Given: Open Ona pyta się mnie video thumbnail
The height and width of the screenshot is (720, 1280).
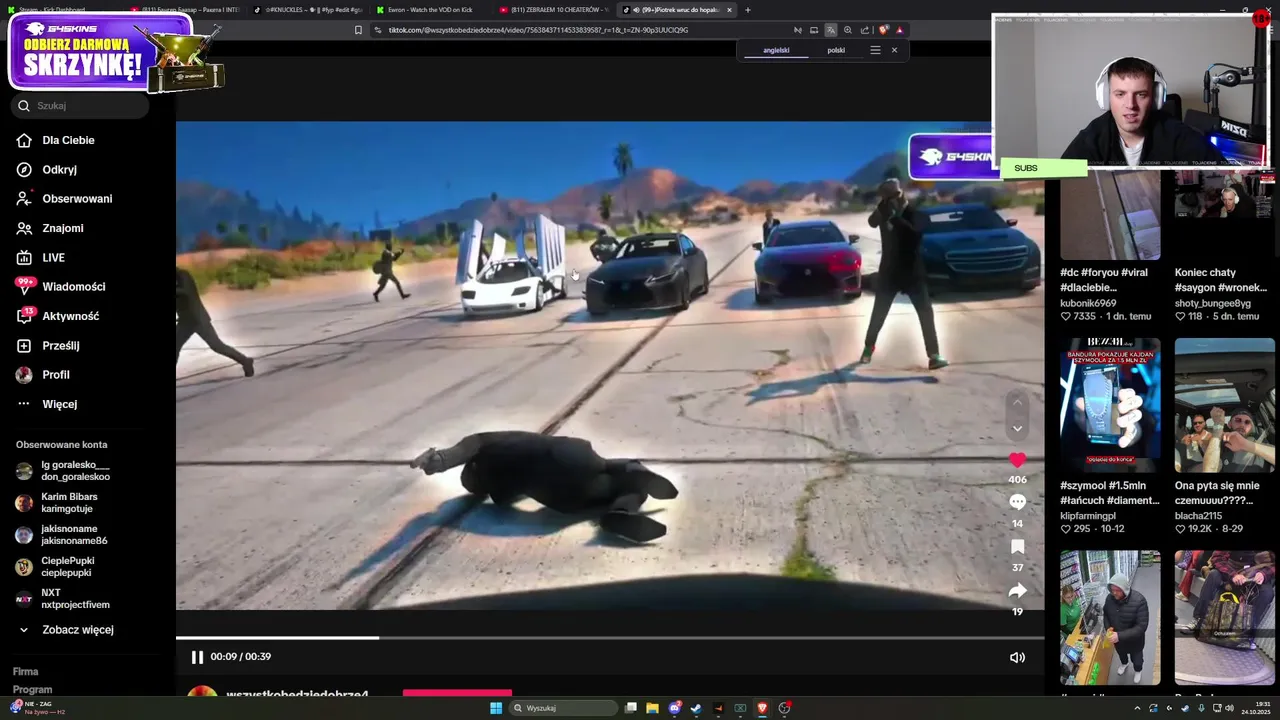Looking at the screenshot, I should [1224, 405].
